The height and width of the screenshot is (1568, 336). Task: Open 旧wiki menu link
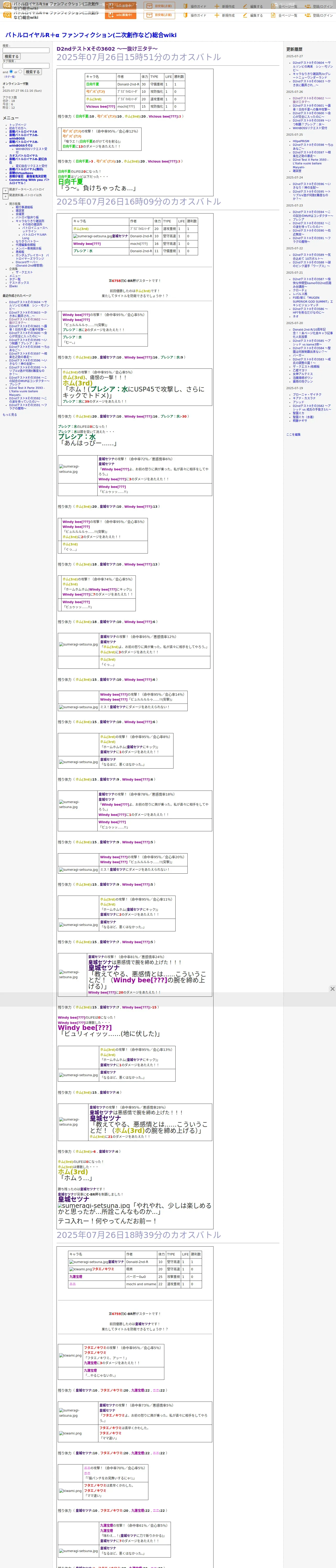point(13,286)
